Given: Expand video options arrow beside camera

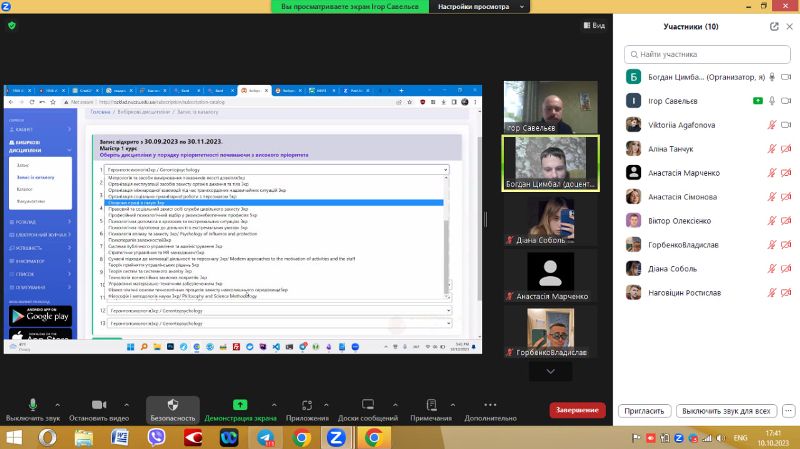Looking at the screenshot, I should (126, 402).
